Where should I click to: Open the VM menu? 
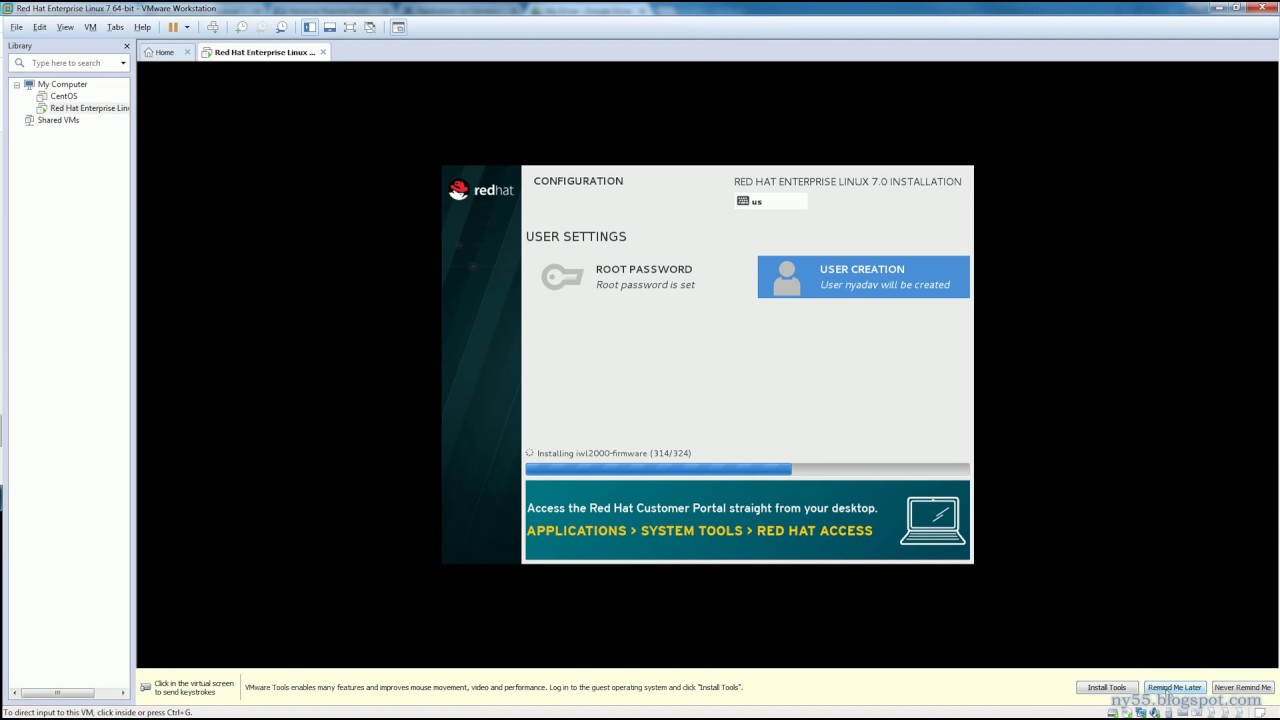tap(90, 27)
